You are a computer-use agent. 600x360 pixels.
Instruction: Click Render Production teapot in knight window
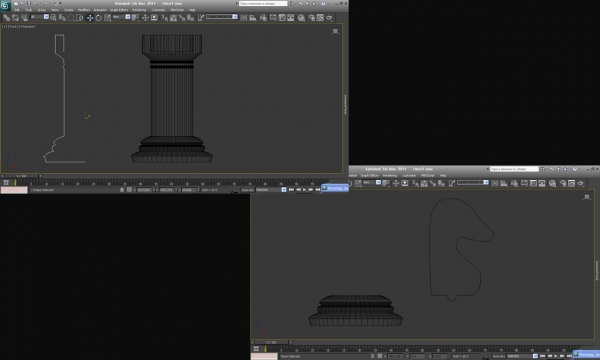click(x=580, y=184)
